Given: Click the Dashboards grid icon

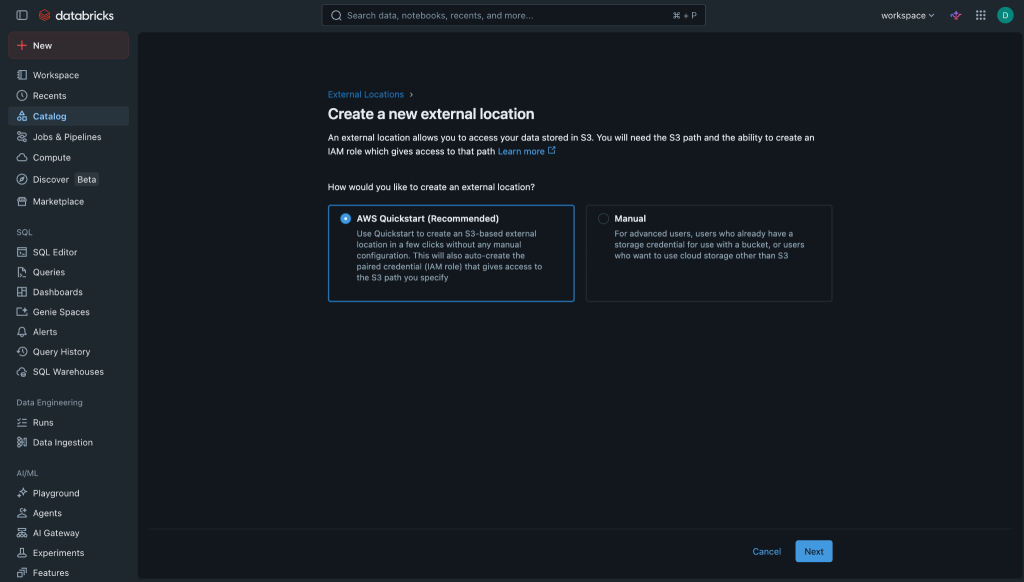Looking at the screenshot, I should (22, 292).
